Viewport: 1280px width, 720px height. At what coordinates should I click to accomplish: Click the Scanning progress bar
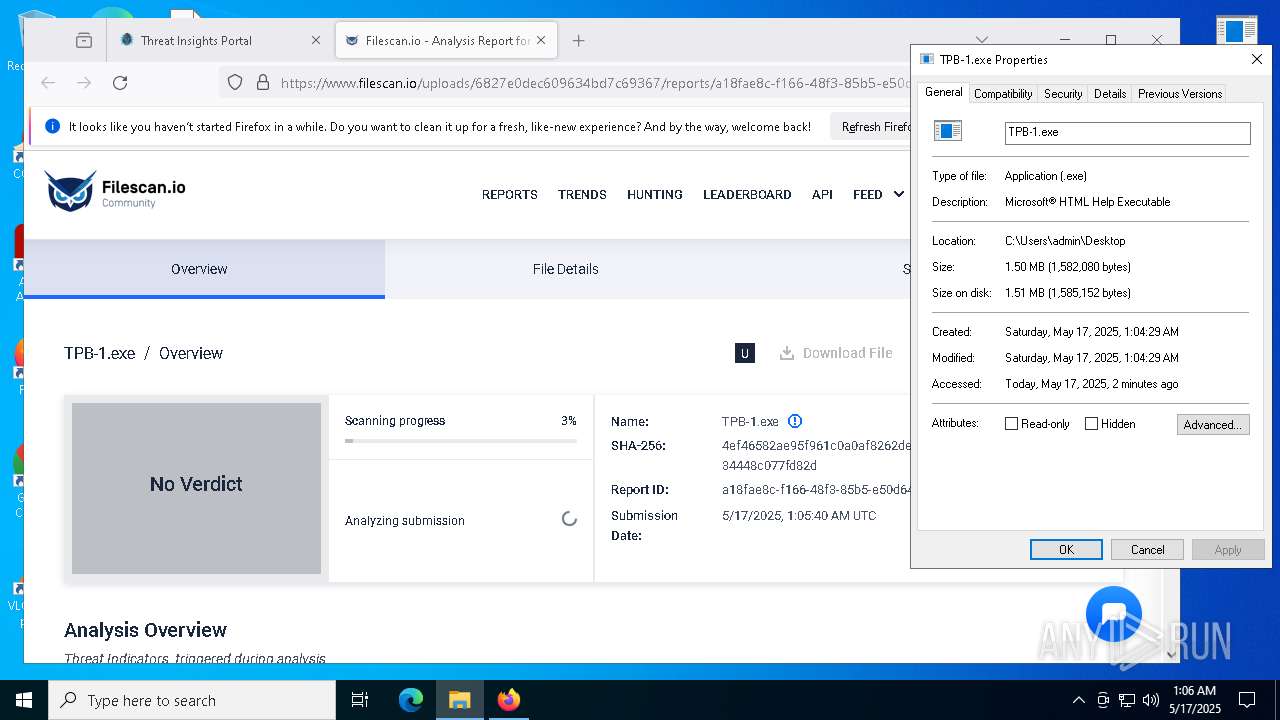tap(461, 440)
